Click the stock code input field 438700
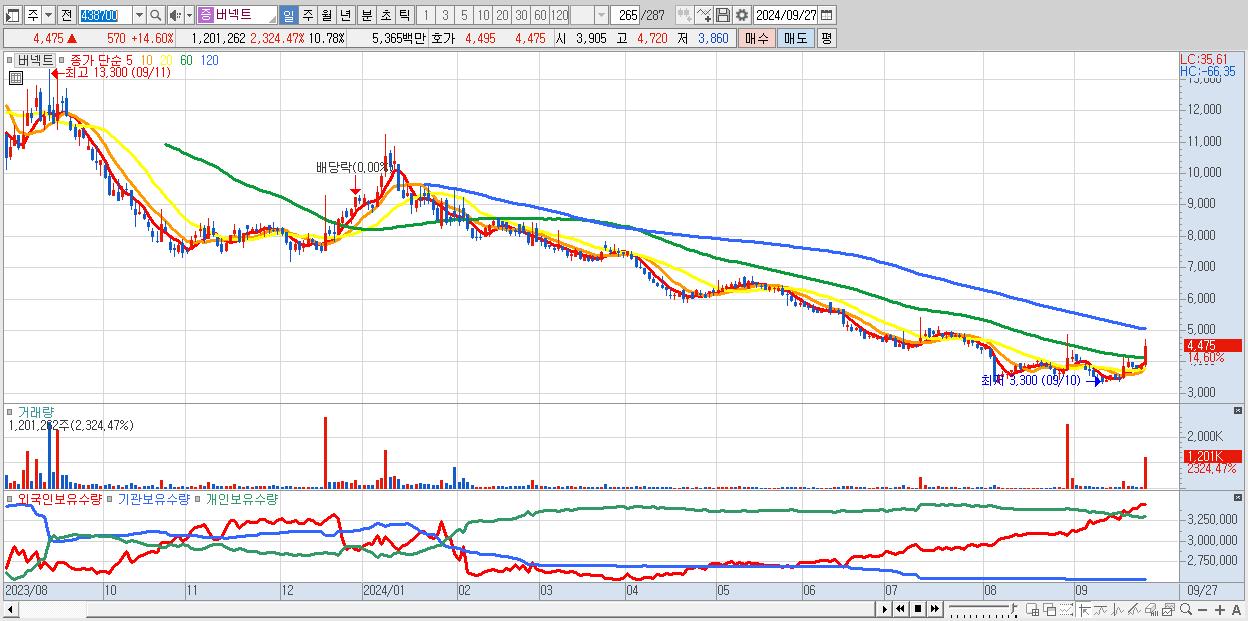The width and height of the screenshot is (1248, 621). click(x=104, y=15)
